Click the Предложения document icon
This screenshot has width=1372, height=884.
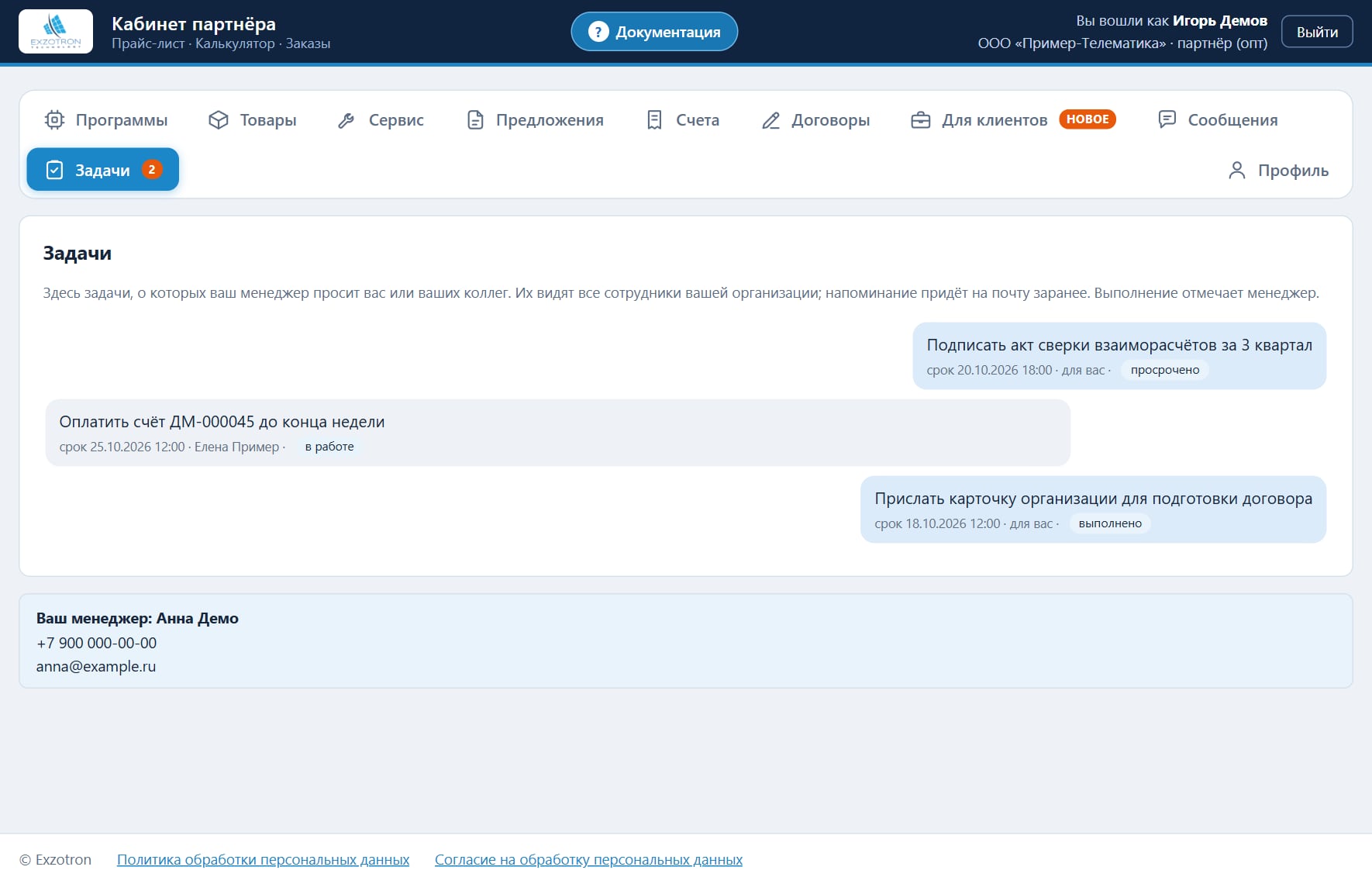(475, 120)
